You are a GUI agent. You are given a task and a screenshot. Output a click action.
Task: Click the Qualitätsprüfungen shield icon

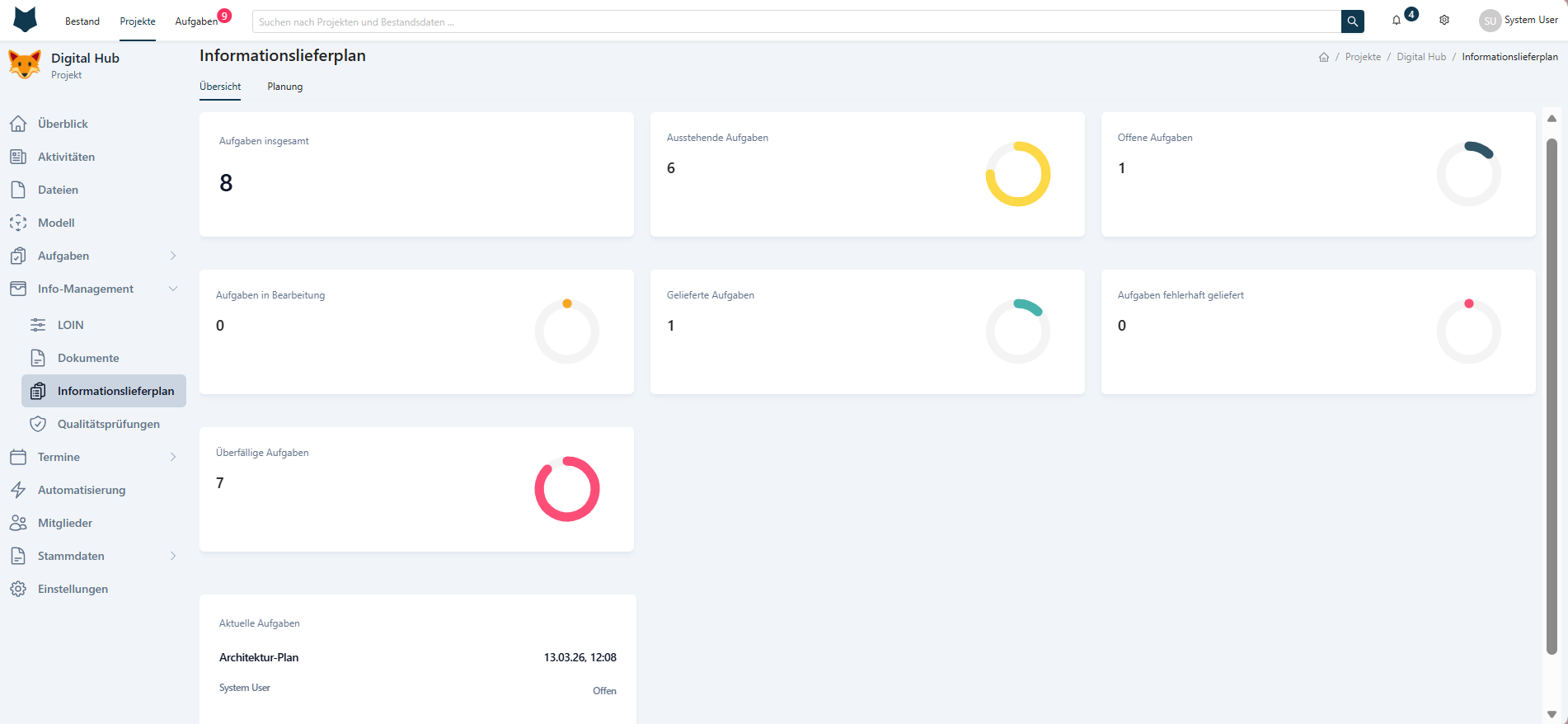click(x=38, y=424)
